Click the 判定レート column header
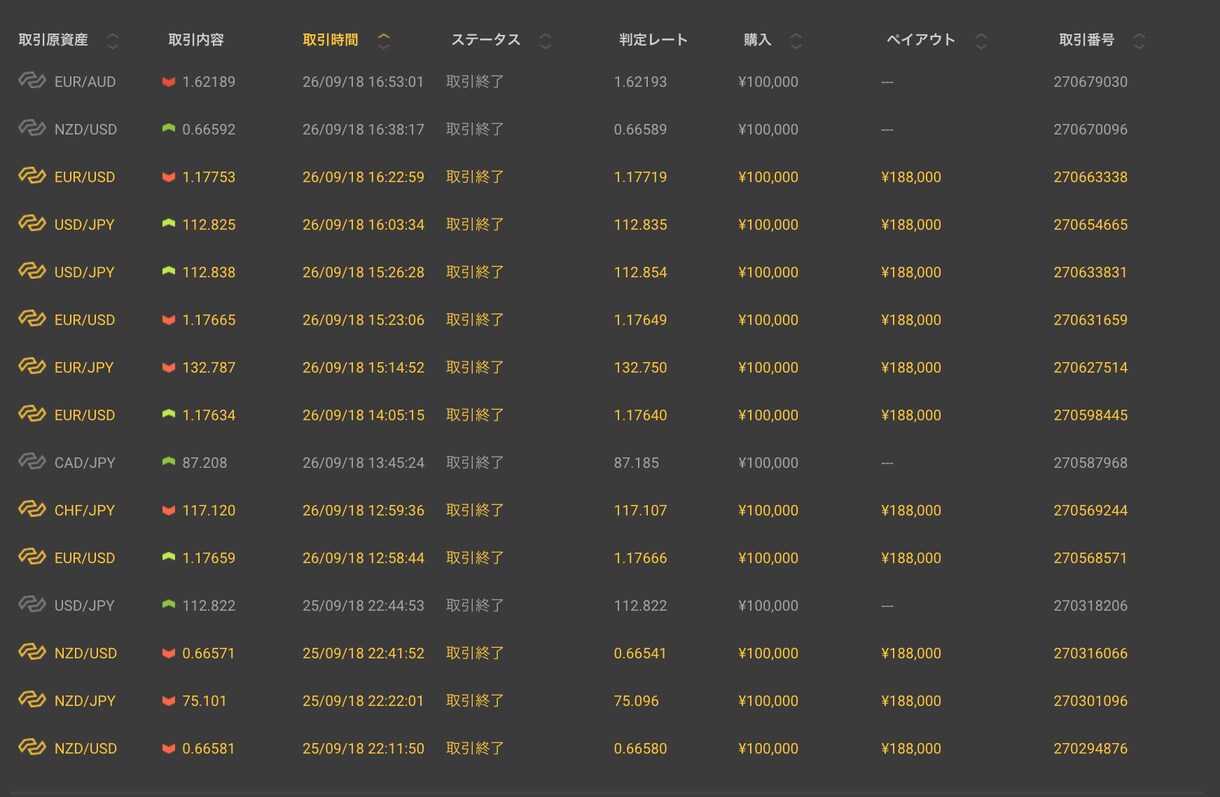The image size is (1220, 797). point(653,40)
